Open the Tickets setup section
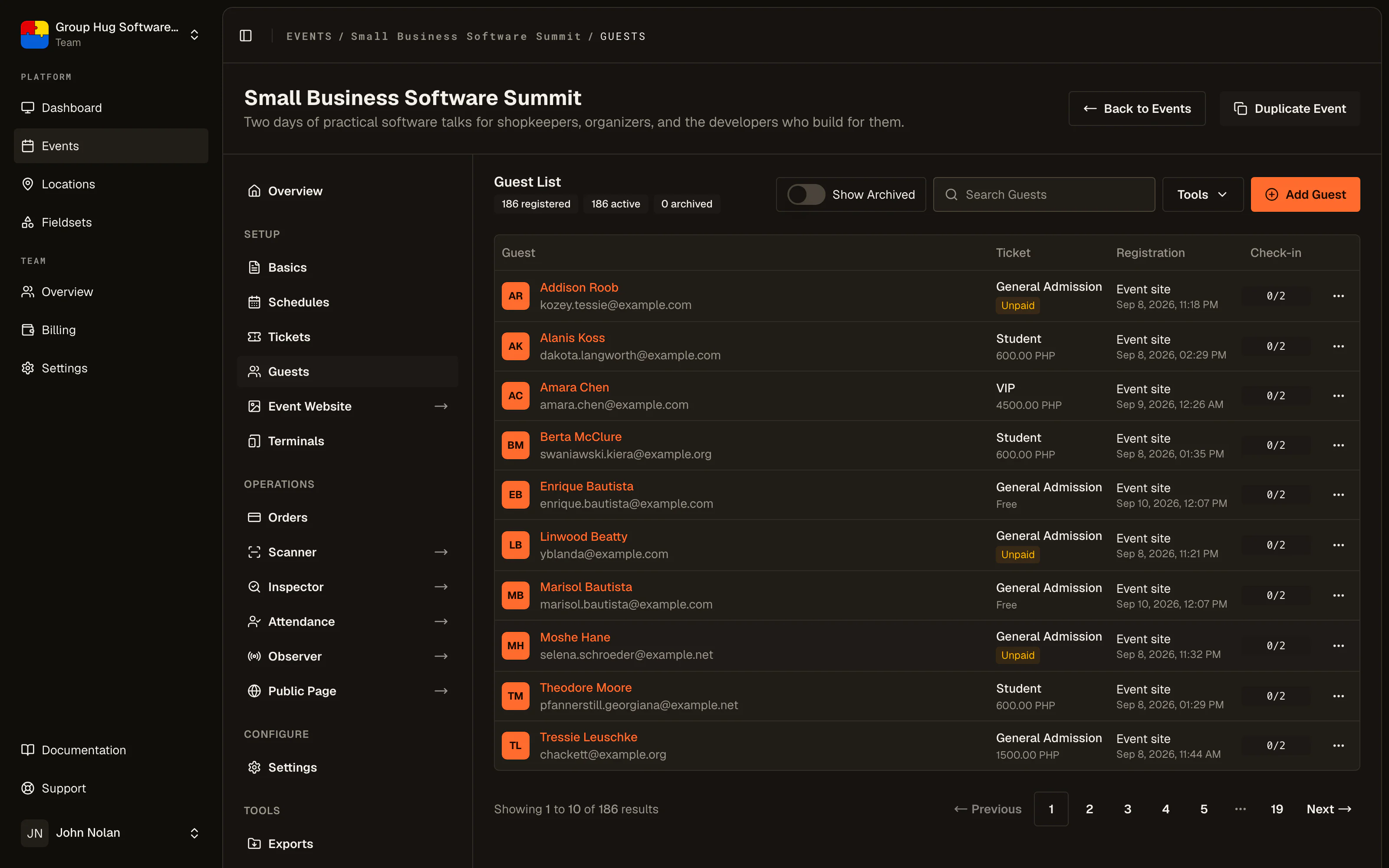This screenshot has height=868, width=1389. tap(347, 337)
